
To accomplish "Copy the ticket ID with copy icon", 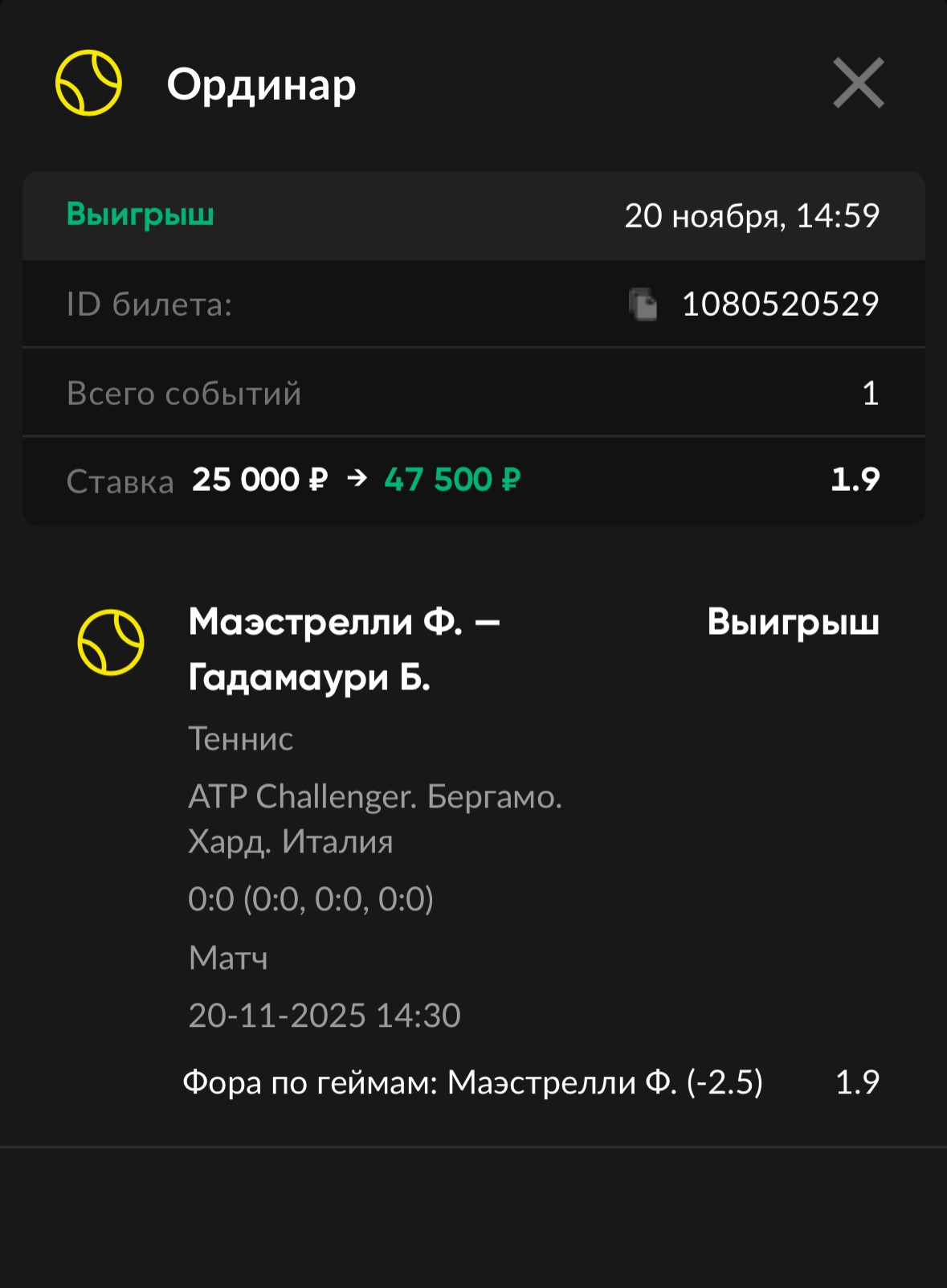I will [x=643, y=305].
